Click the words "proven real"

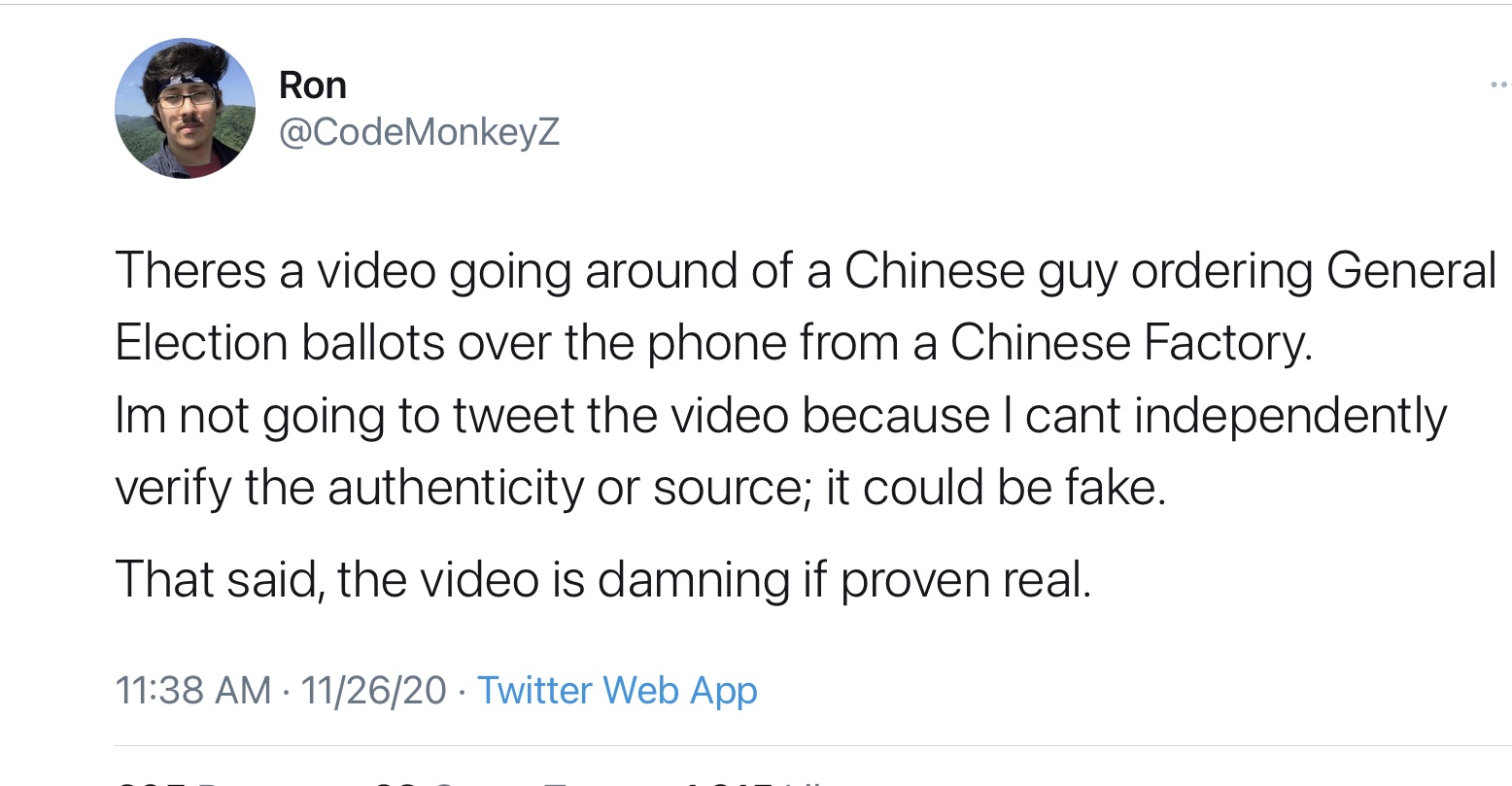(966, 580)
